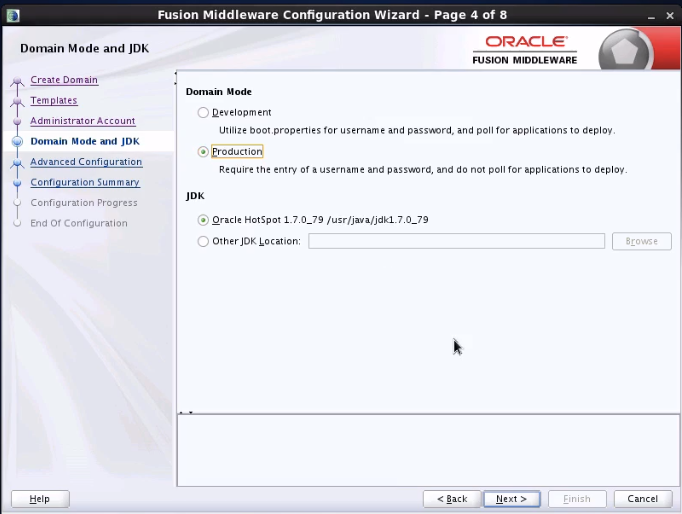
Task: Open the Configuration Summary step
Action: pos(85,182)
